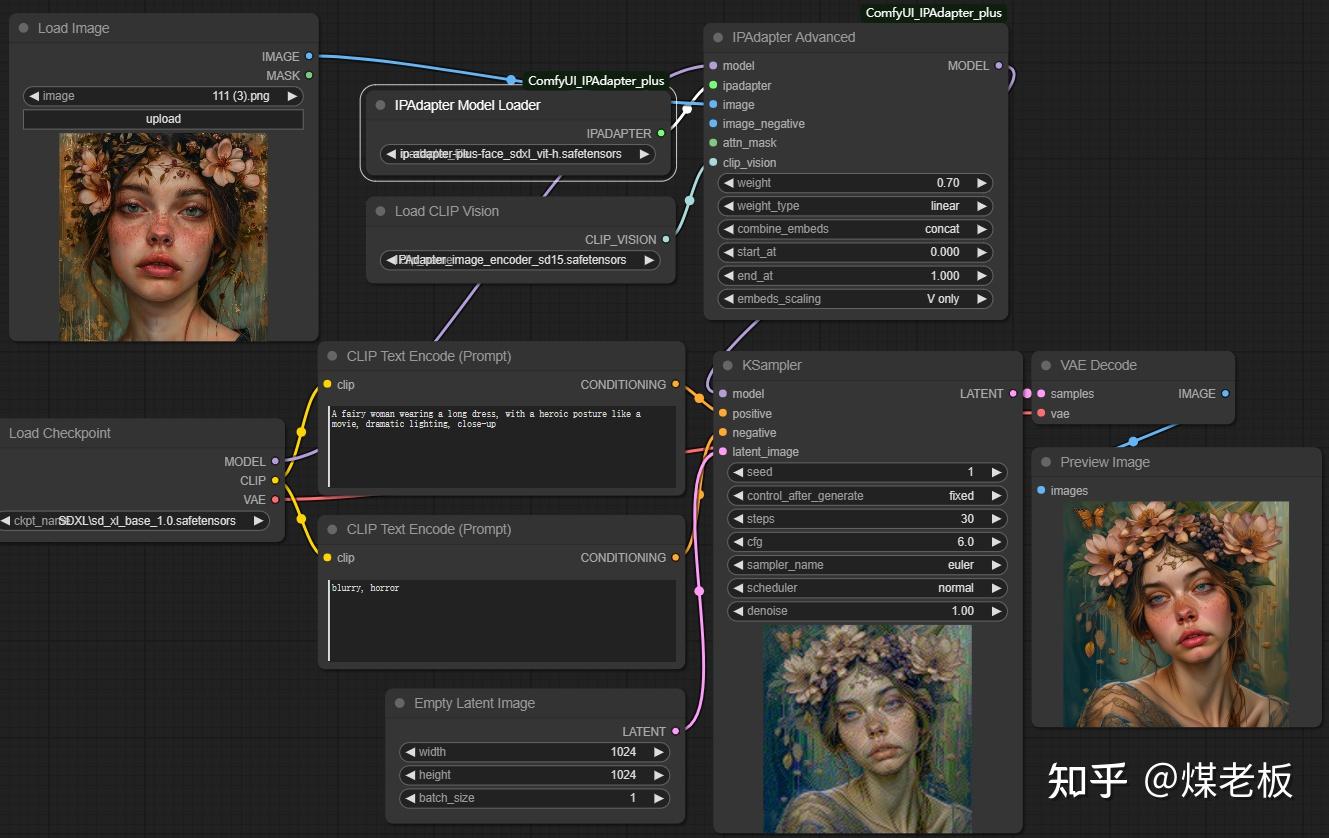Collapse the VAE Decode node dot
1329x838 pixels.
(x=1046, y=365)
